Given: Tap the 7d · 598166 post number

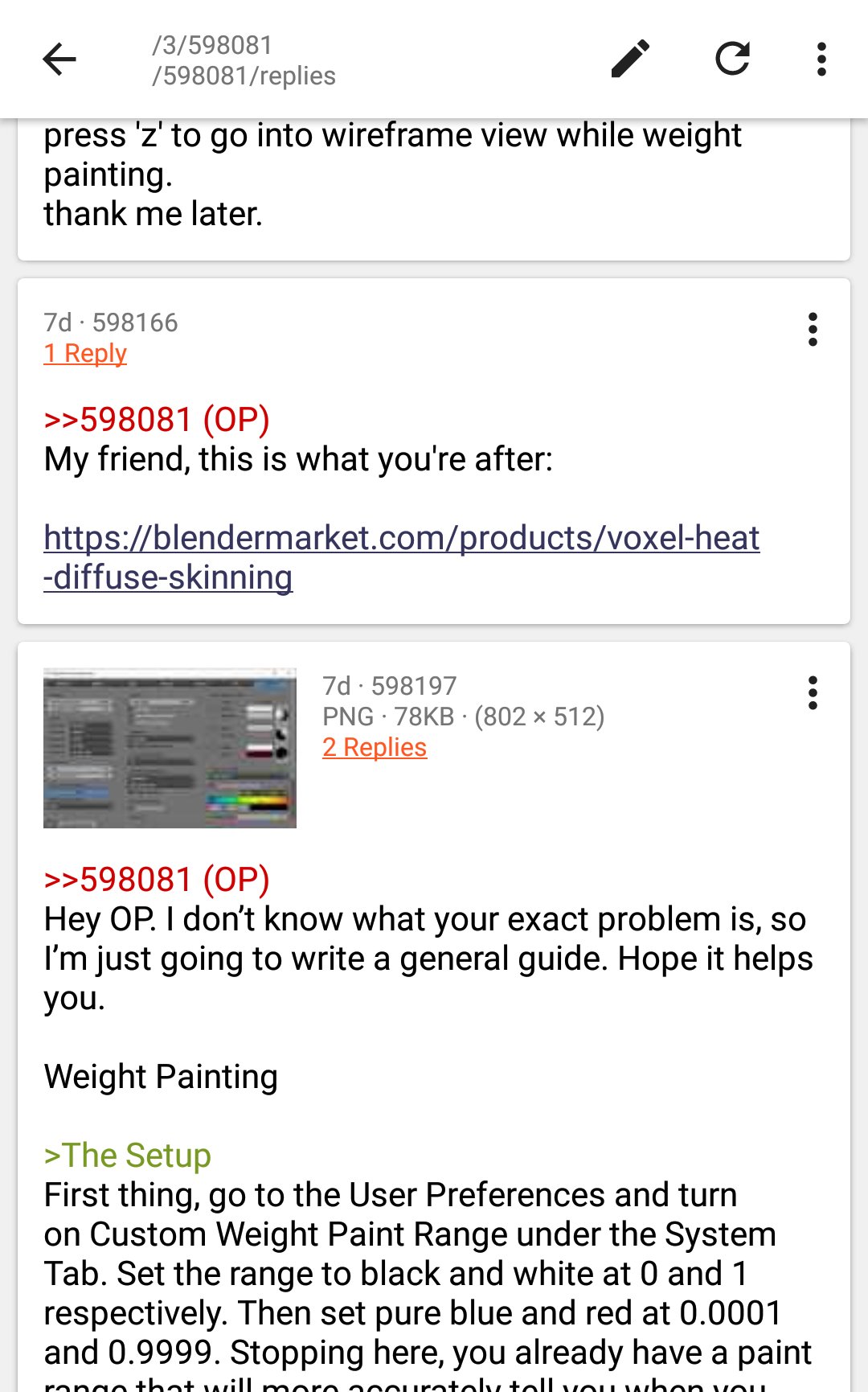Looking at the screenshot, I should (111, 322).
